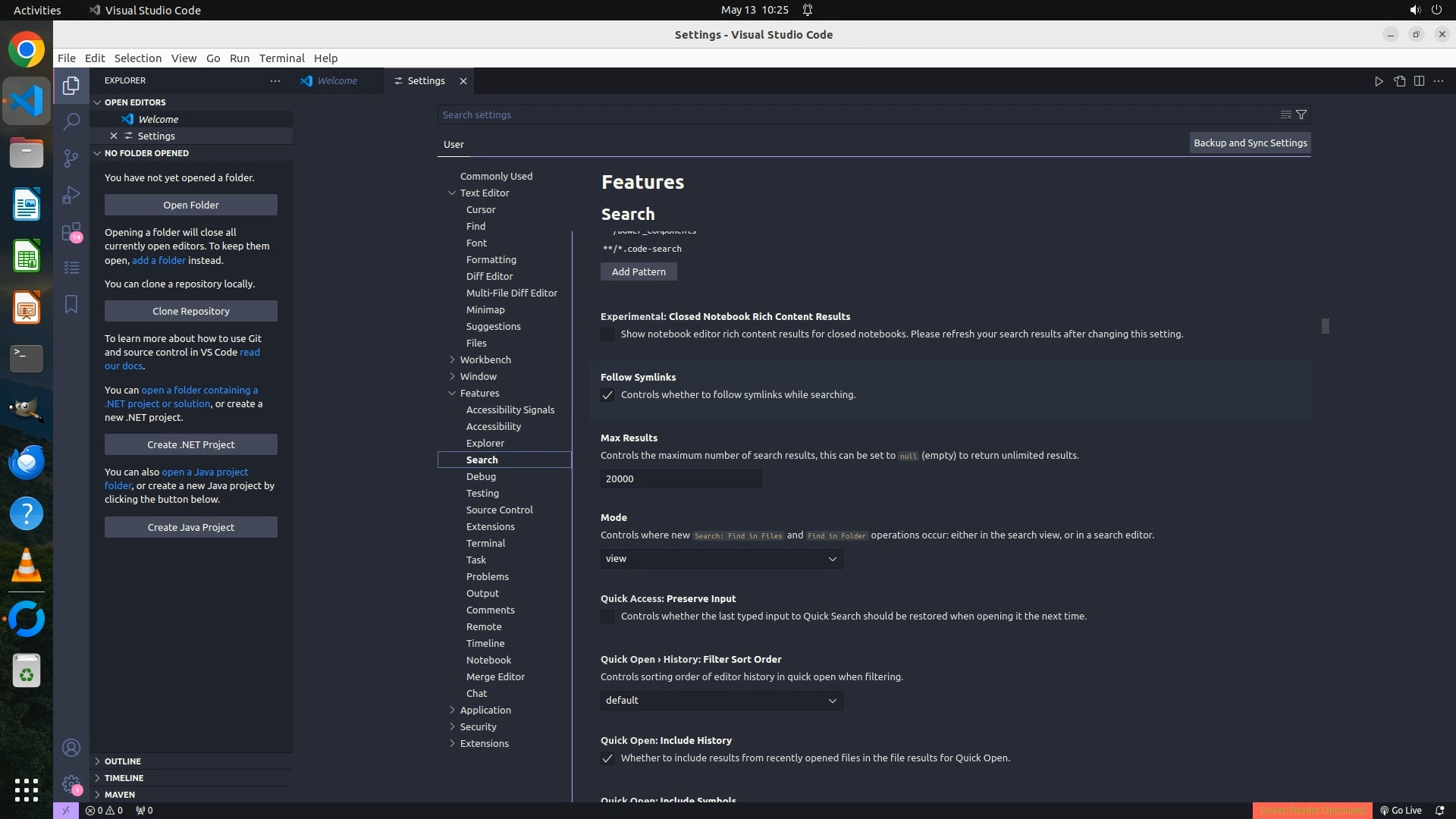
Task: Disable Follow Symlinks checkbox
Action: pos(607,395)
